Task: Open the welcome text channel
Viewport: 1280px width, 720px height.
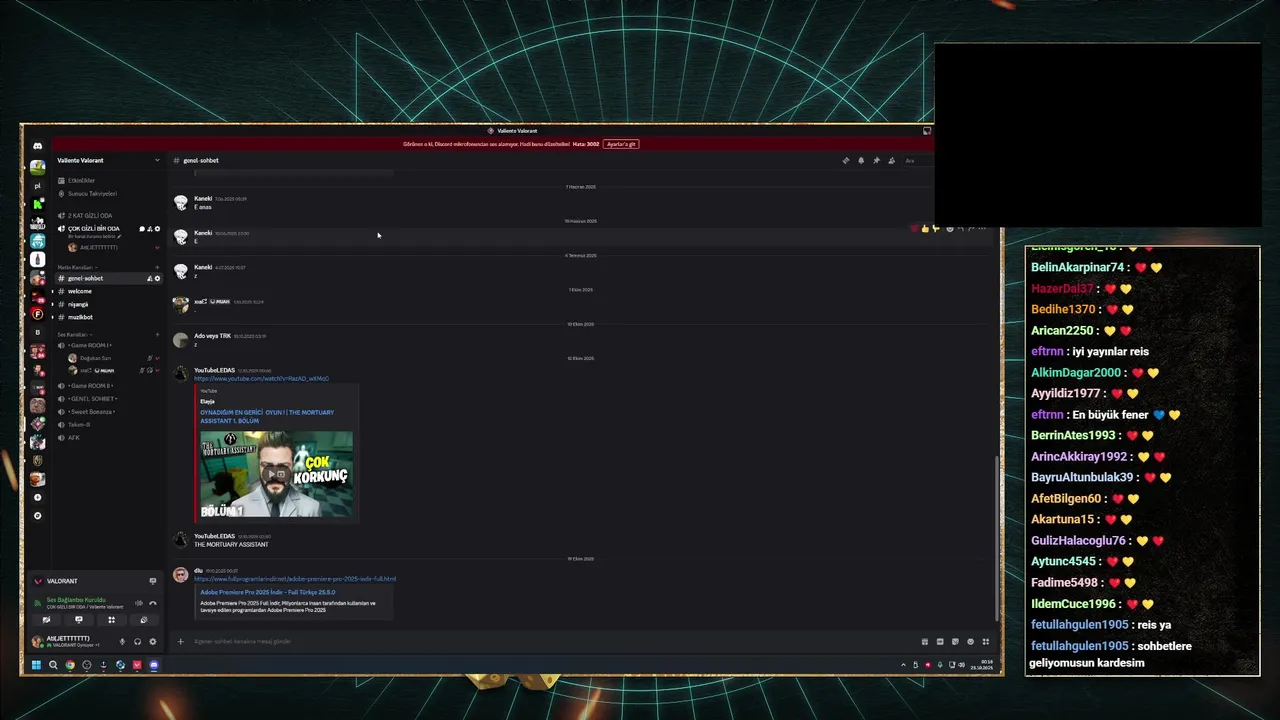Action: (108, 291)
